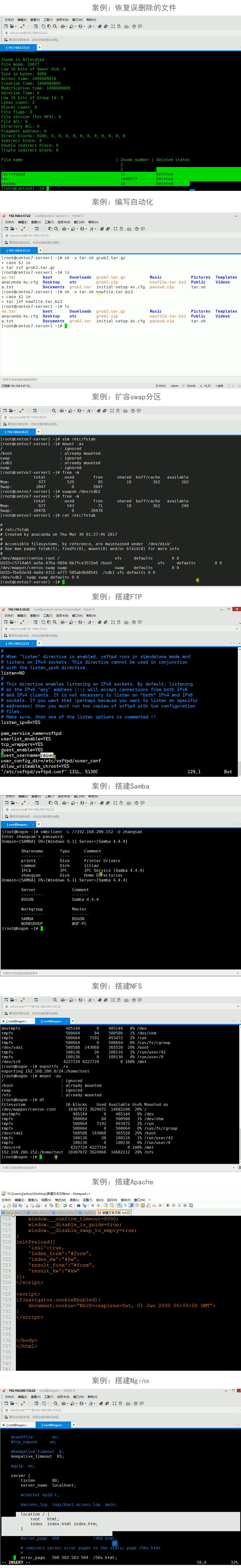Click '</html>' line in Notepad++
This screenshot has width=241, height=1568.
[x=27, y=1346]
